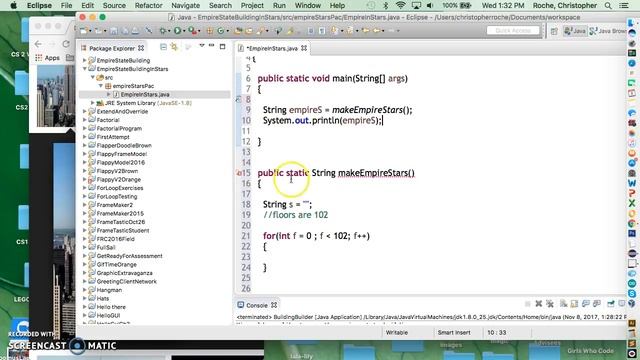This screenshot has width=640, height=360.
Task: Click Remove All Terminated Launches in Console
Action: pyautogui.click(x=550, y=304)
